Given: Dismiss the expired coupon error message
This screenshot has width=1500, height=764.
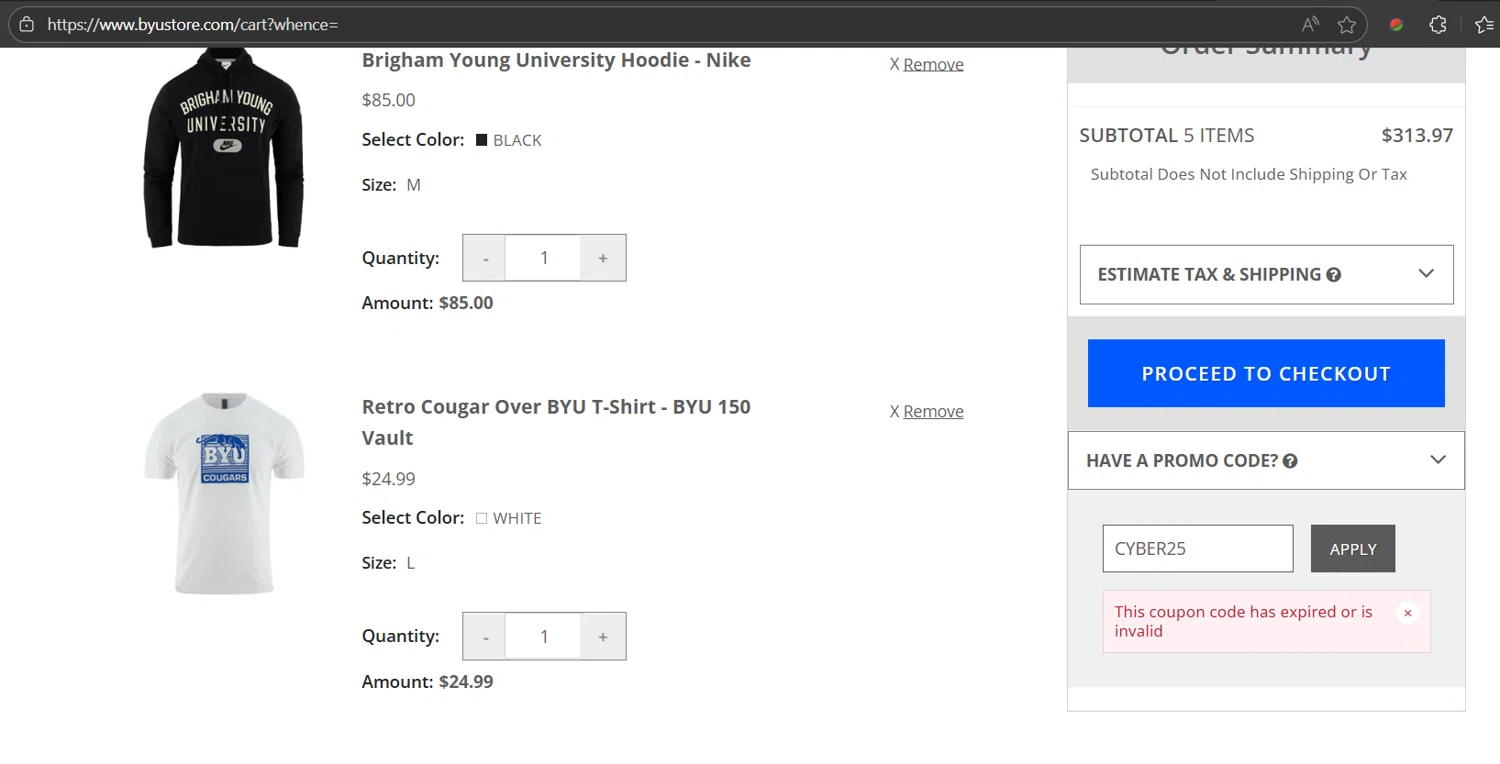Looking at the screenshot, I should coord(1407,613).
